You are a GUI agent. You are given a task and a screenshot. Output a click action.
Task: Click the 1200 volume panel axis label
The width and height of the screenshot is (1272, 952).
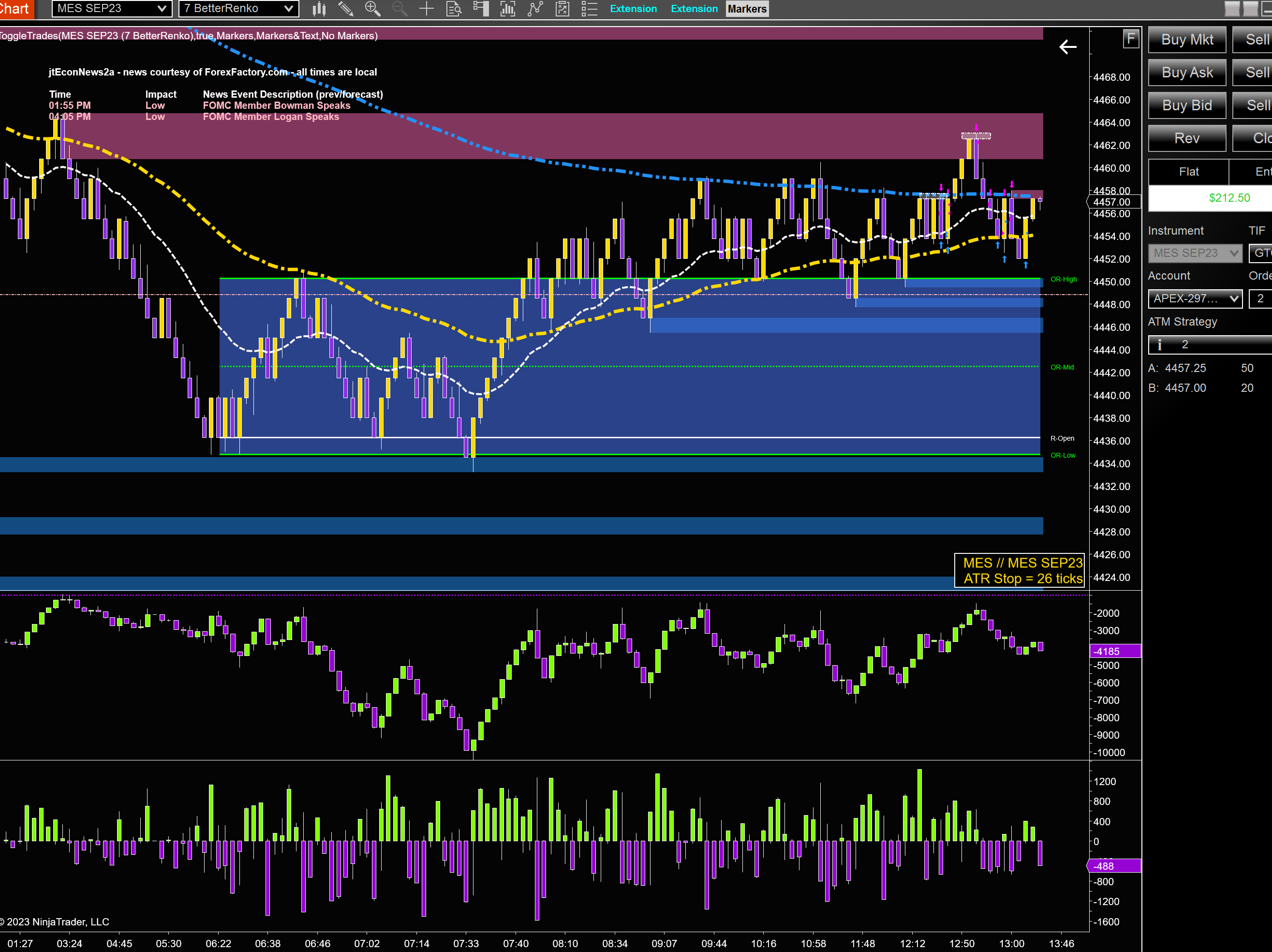point(1105,782)
